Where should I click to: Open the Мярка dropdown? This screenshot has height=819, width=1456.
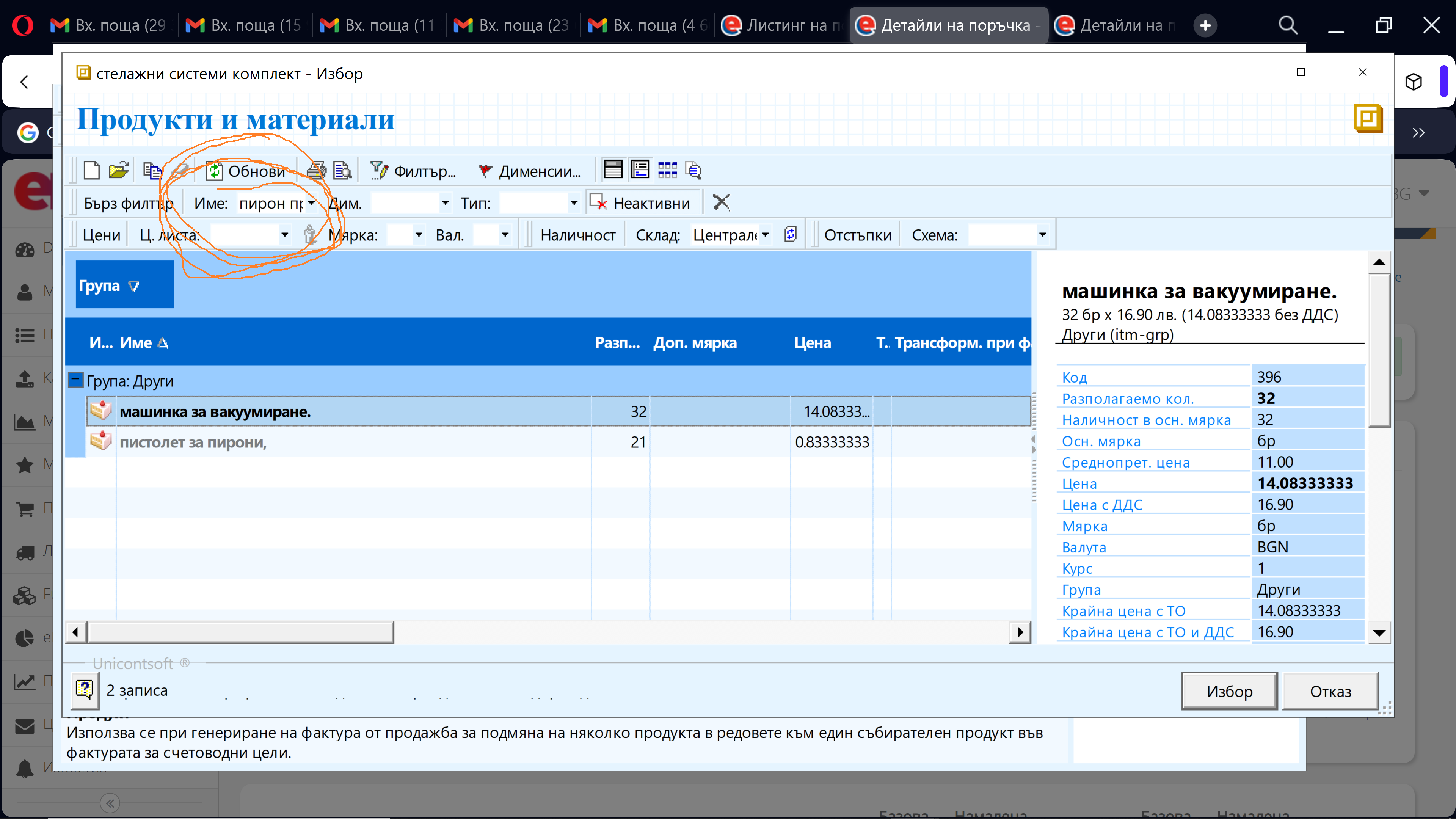pos(419,235)
